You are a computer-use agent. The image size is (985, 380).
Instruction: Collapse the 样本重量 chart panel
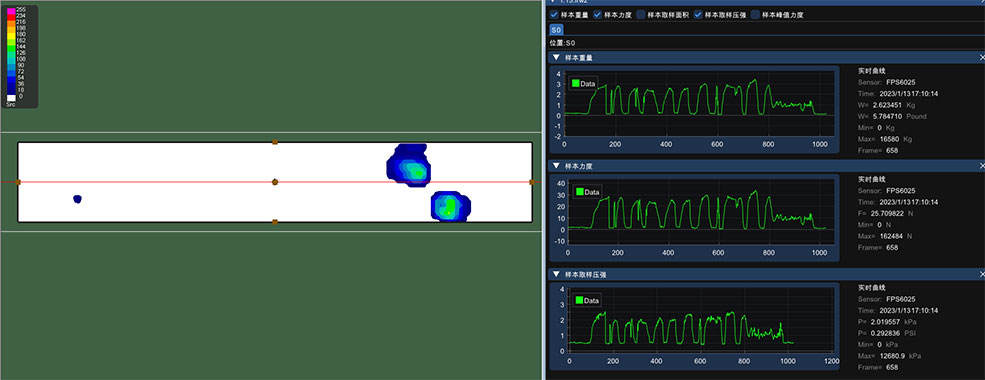click(556, 58)
